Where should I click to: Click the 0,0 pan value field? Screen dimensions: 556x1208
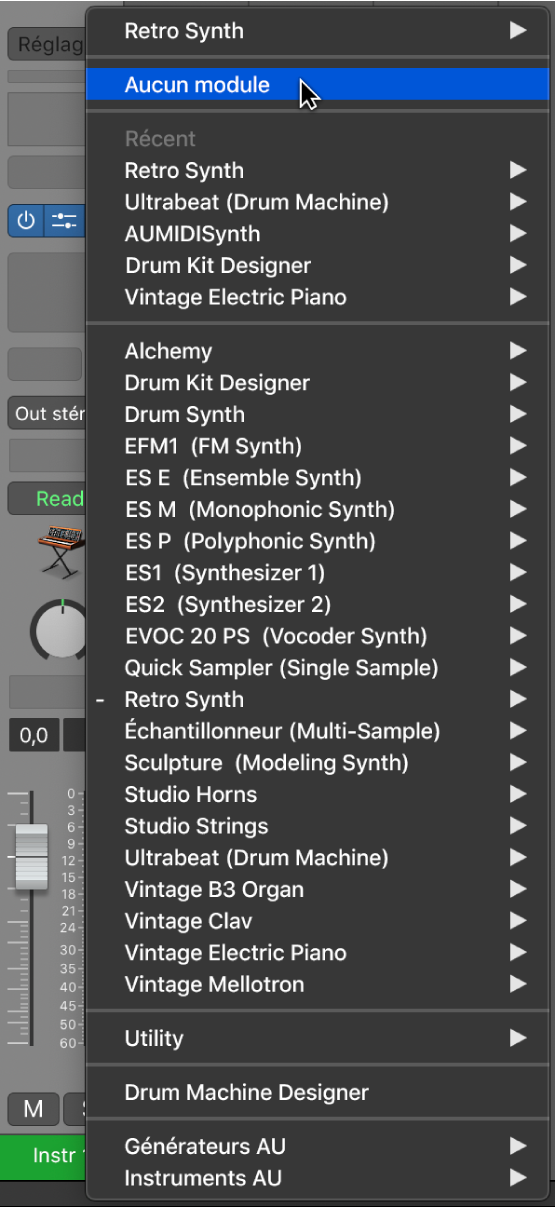[x=34, y=735]
